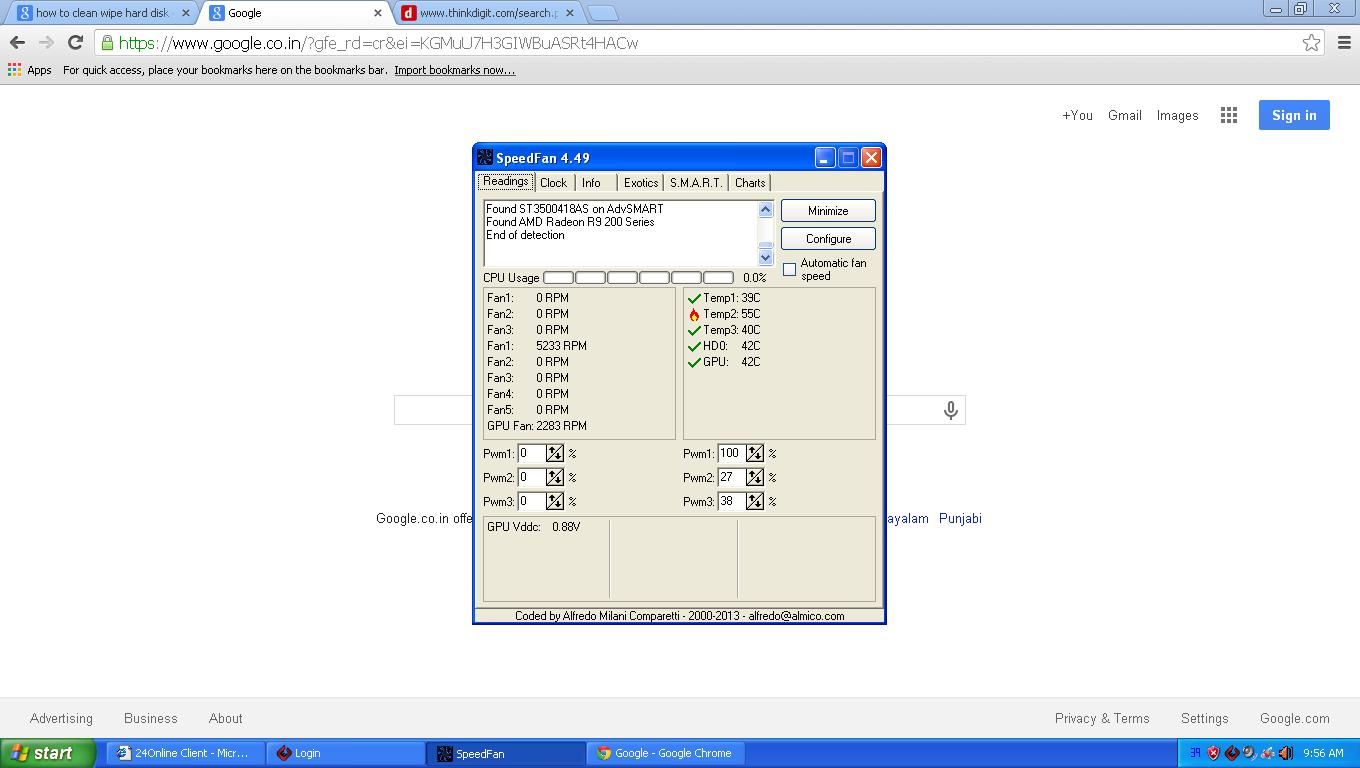Screen dimensions: 1360x768
Task: Click the Temp2 flame warning icon
Action: [x=694, y=314]
